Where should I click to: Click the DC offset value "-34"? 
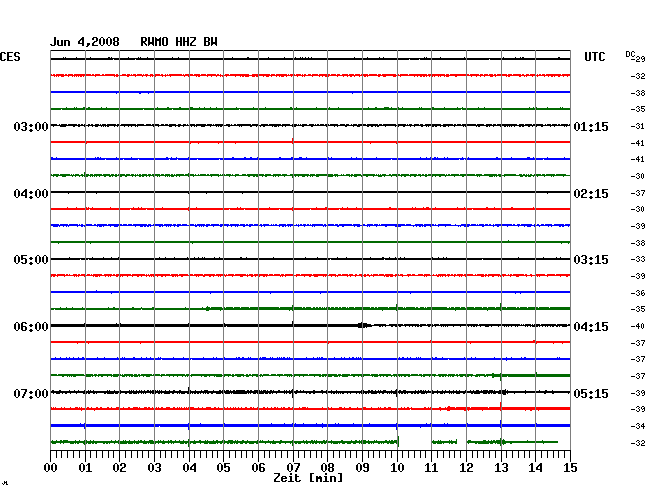pos(638,426)
